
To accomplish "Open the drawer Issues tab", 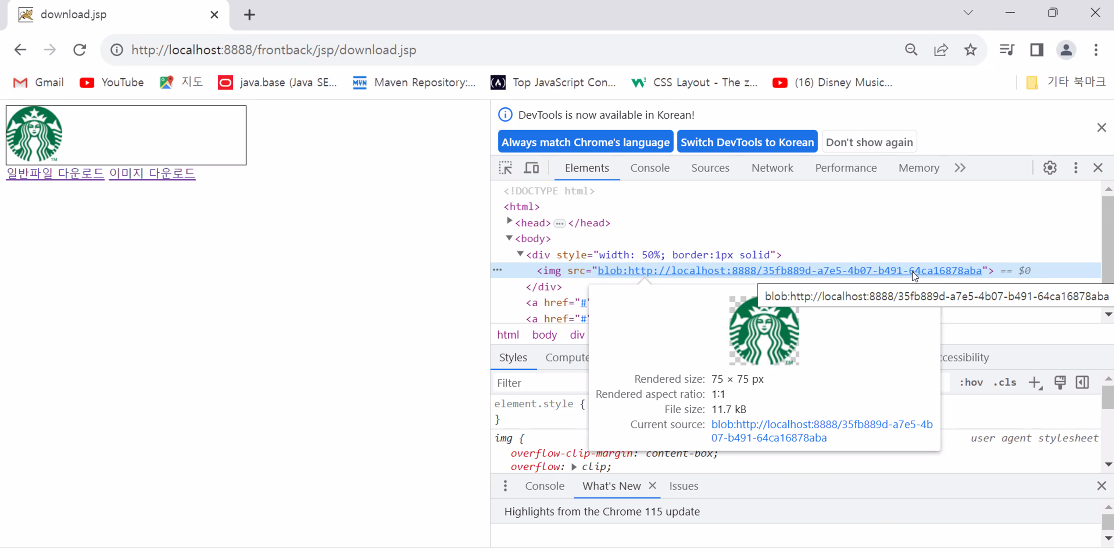I will click(683, 486).
